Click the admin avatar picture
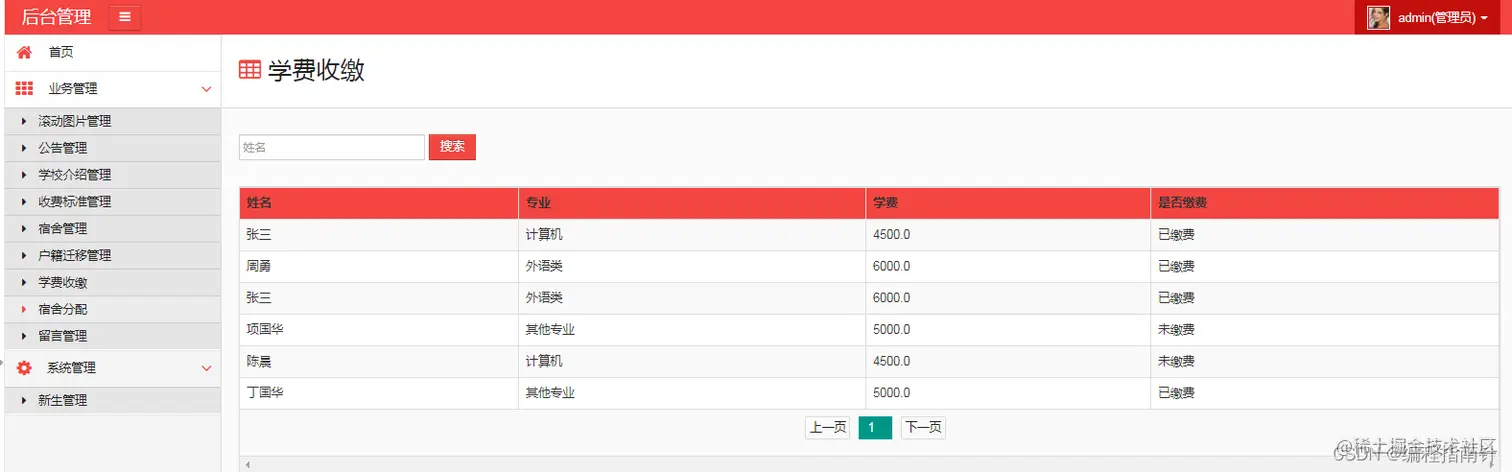 (x=1379, y=17)
